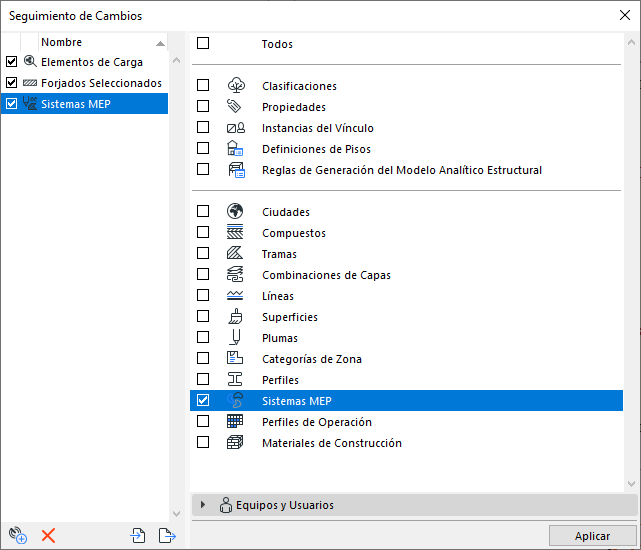
Task: Tick the Propiedades checkbox
Action: [203, 106]
